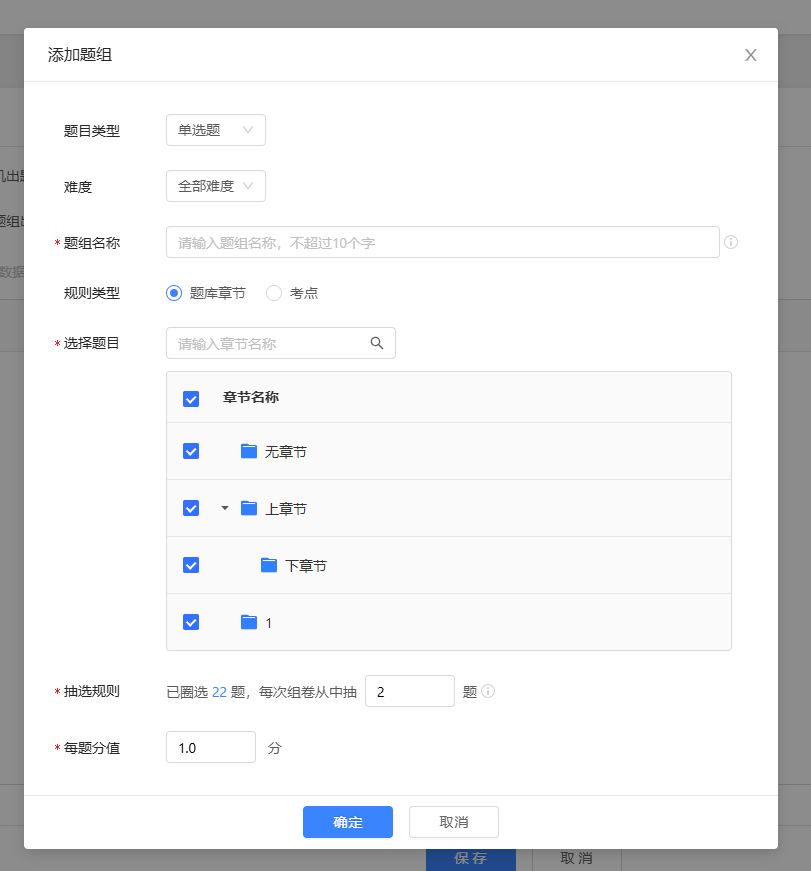Uncheck the 下章节 row checkbox

click(191, 565)
